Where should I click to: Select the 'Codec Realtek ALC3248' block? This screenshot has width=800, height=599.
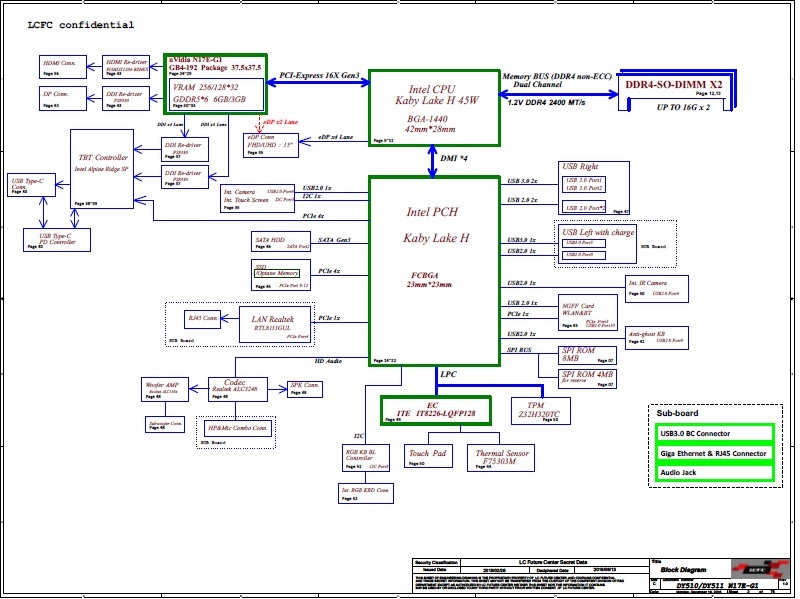[238, 389]
